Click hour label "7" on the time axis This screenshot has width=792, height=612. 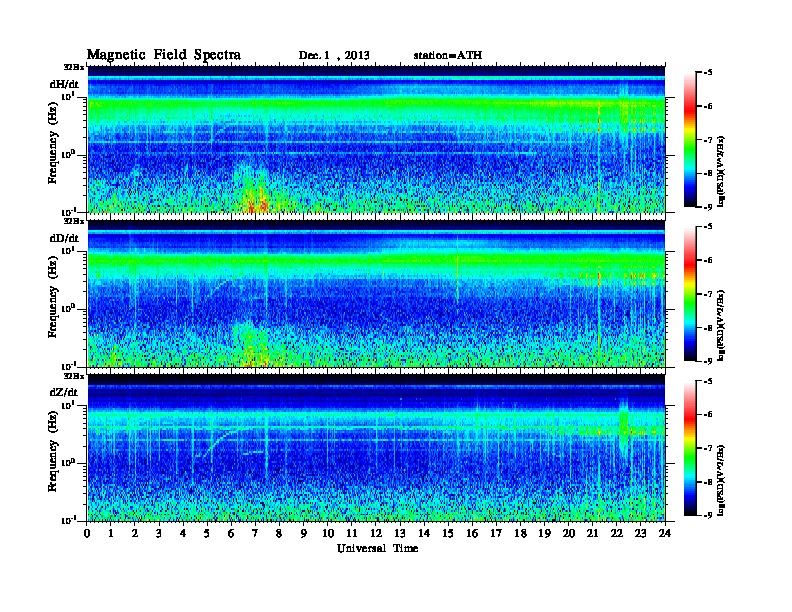tap(255, 533)
